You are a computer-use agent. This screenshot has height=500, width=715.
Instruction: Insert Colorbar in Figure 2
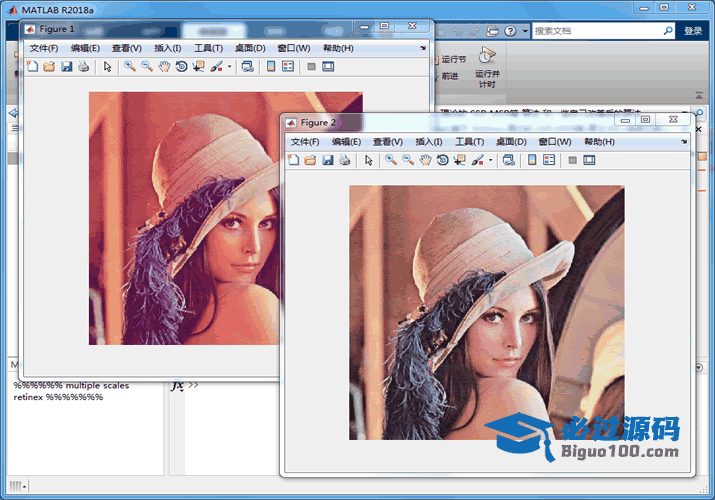(x=532, y=160)
